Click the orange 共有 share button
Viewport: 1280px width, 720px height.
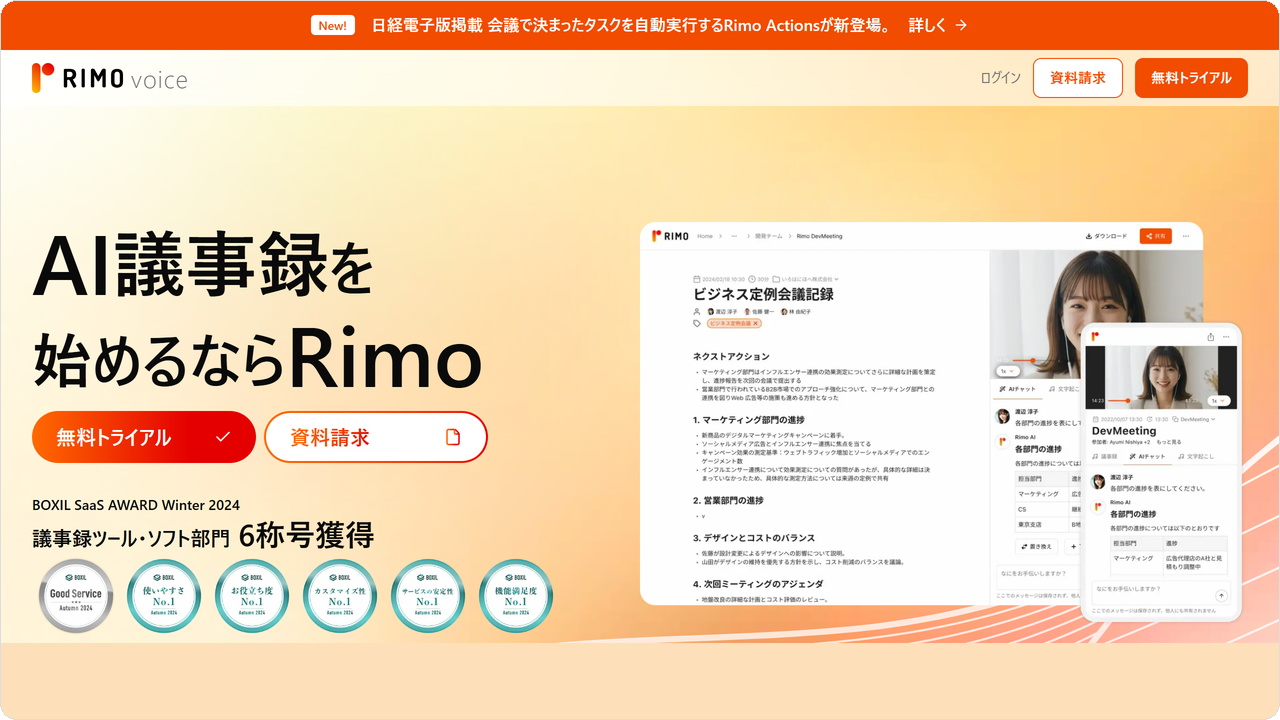pos(1155,236)
